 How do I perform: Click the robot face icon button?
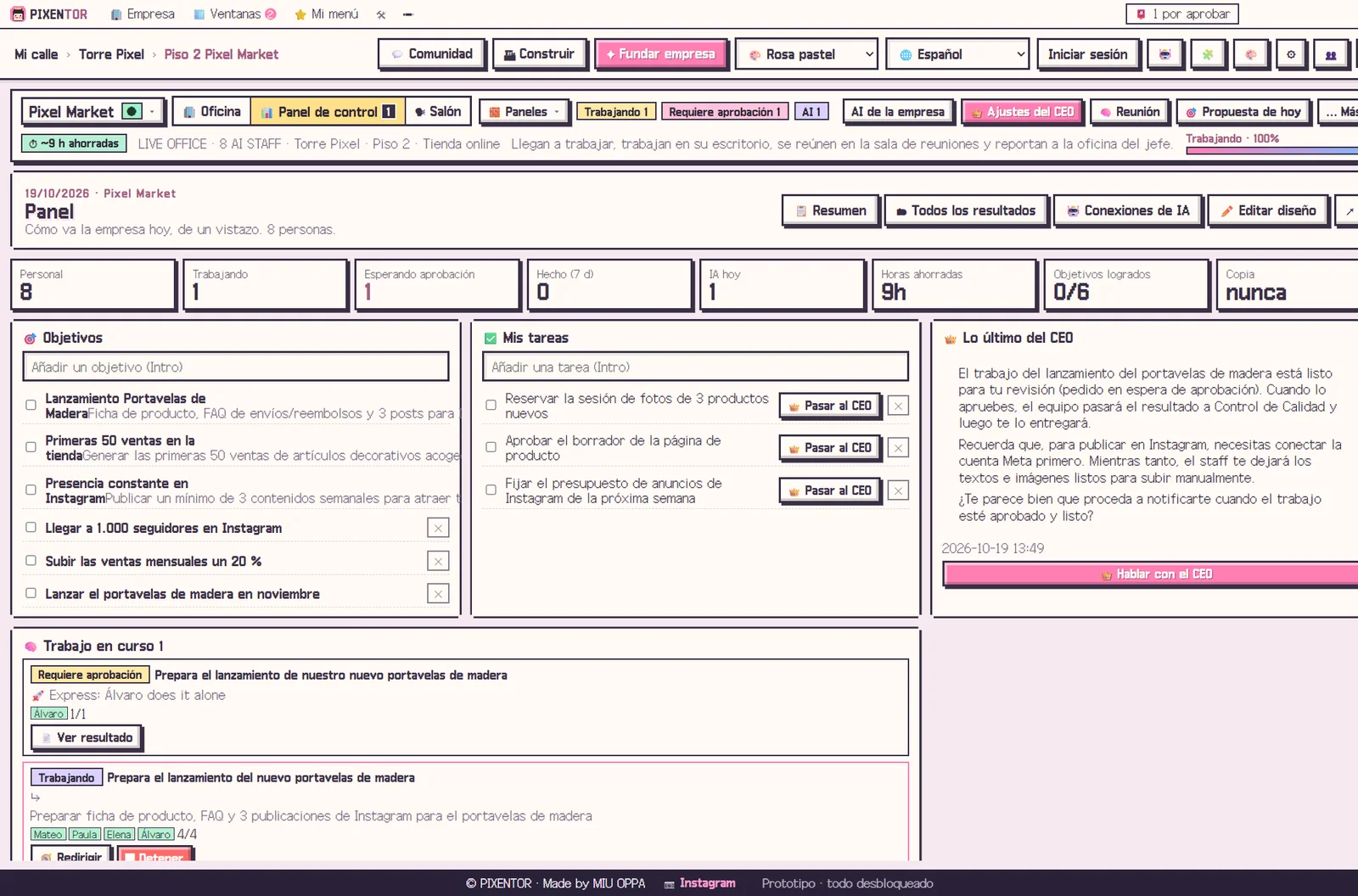coord(1165,54)
